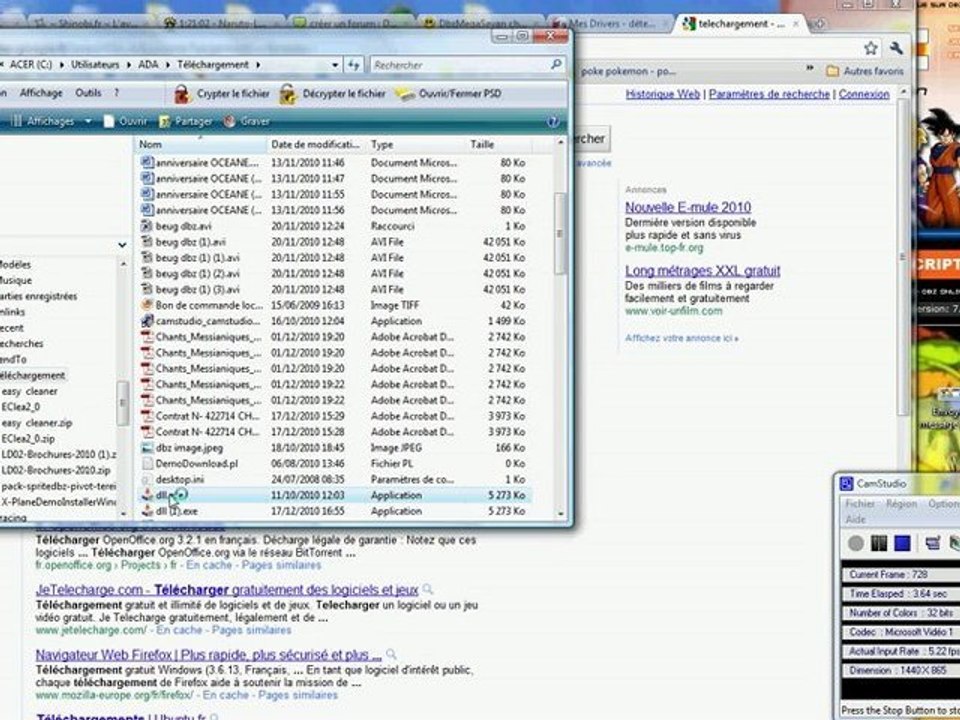
Task: Click the Rechercher field in Explorer
Action: 467,64
